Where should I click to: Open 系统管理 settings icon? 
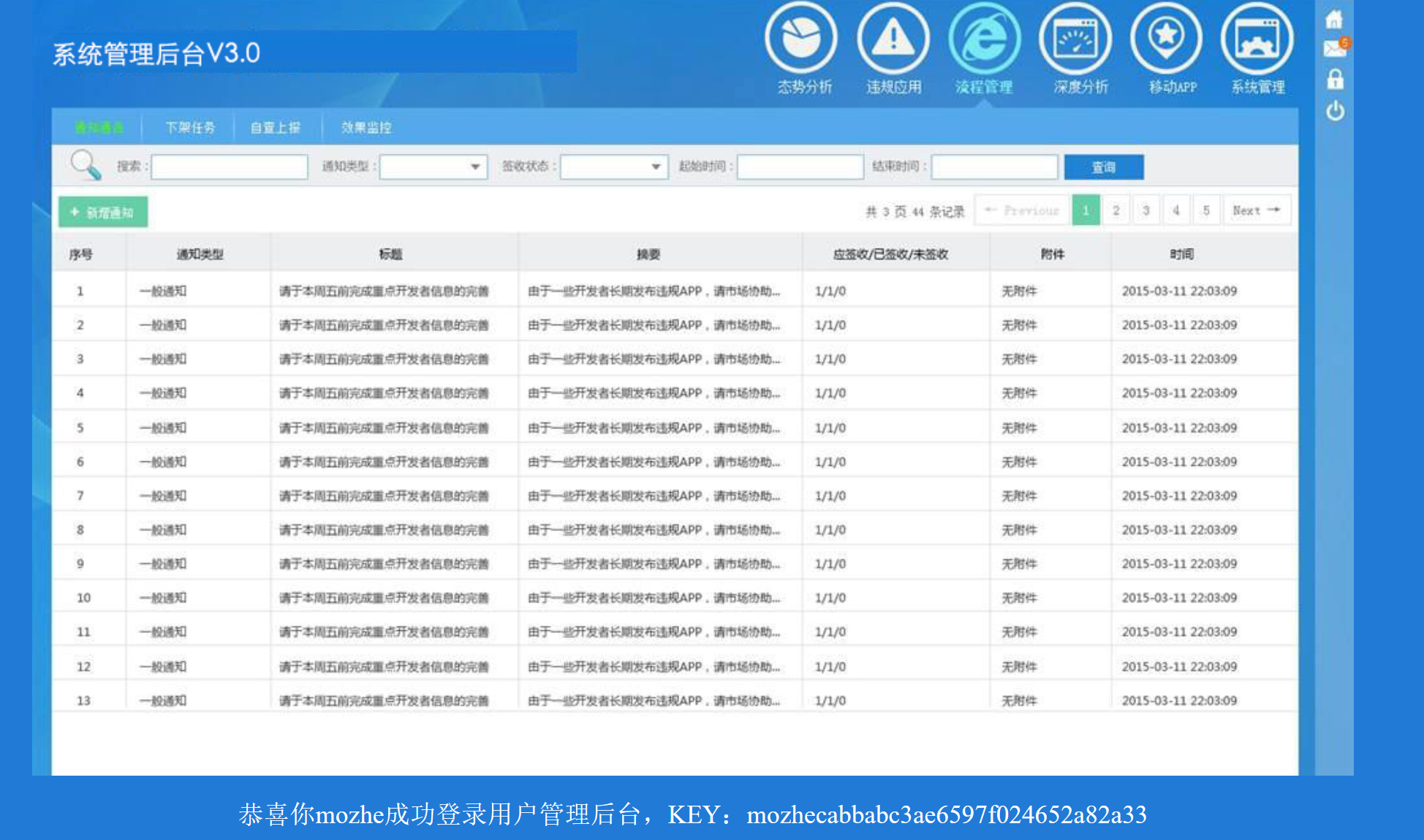pos(1257,39)
